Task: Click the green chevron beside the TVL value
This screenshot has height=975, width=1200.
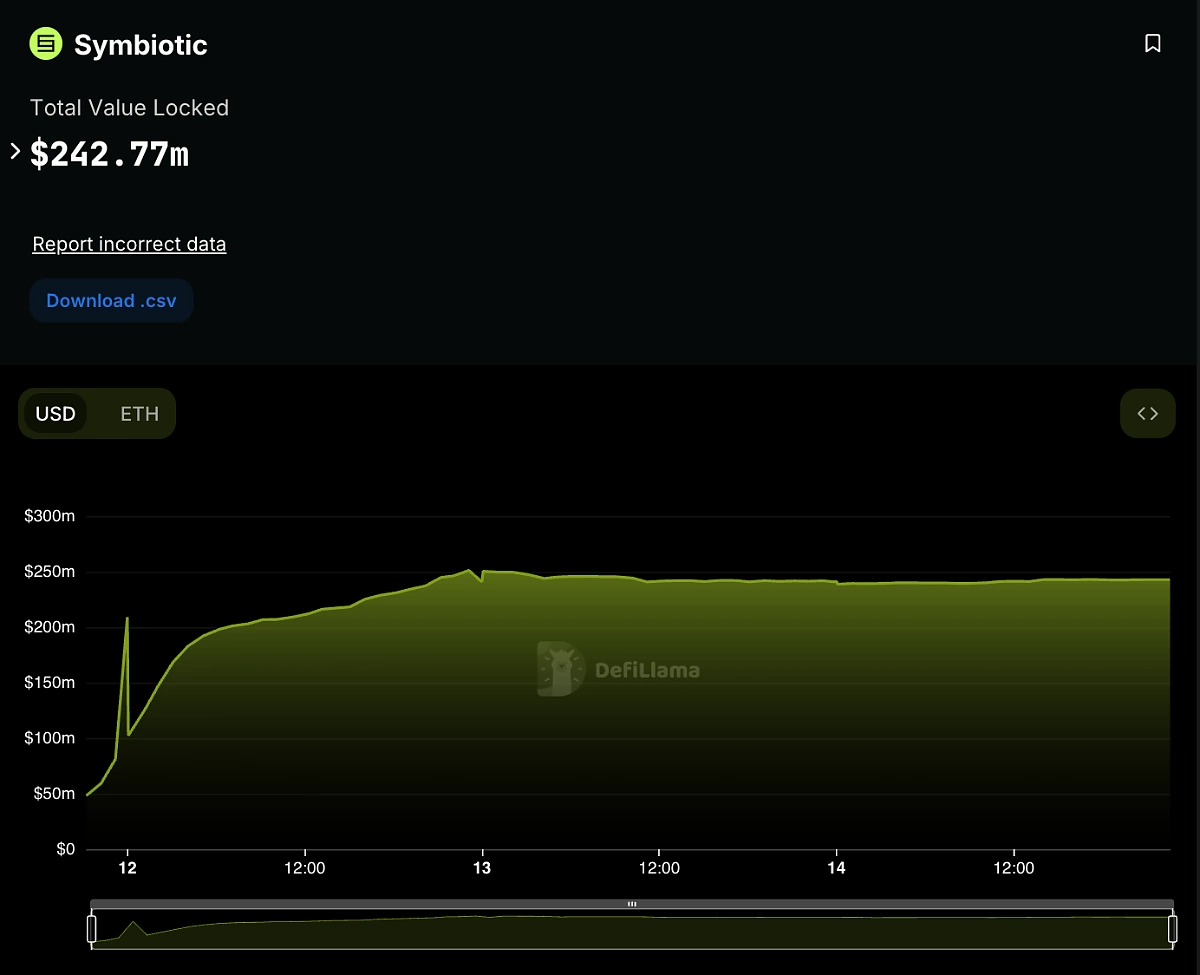Action: pos(14,150)
